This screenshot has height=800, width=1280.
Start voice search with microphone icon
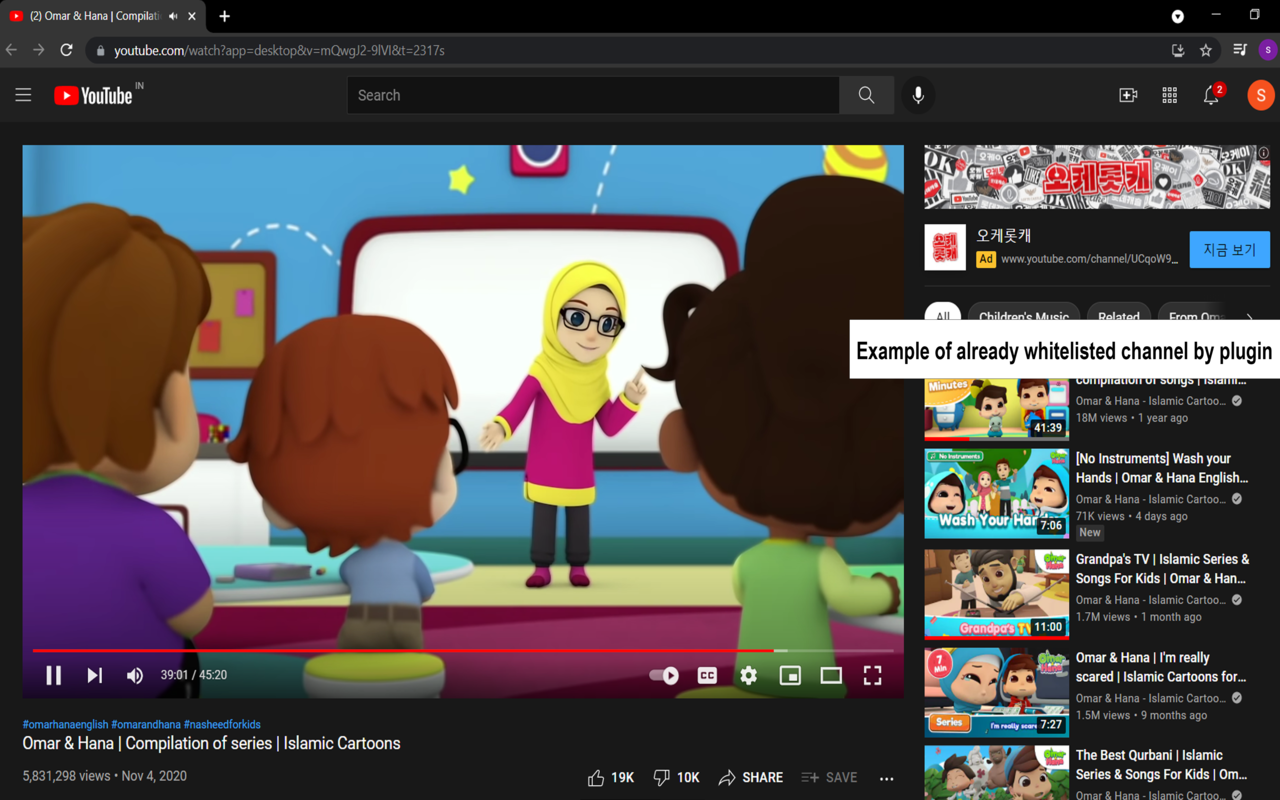pyautogui.click(x=918, y=95)
